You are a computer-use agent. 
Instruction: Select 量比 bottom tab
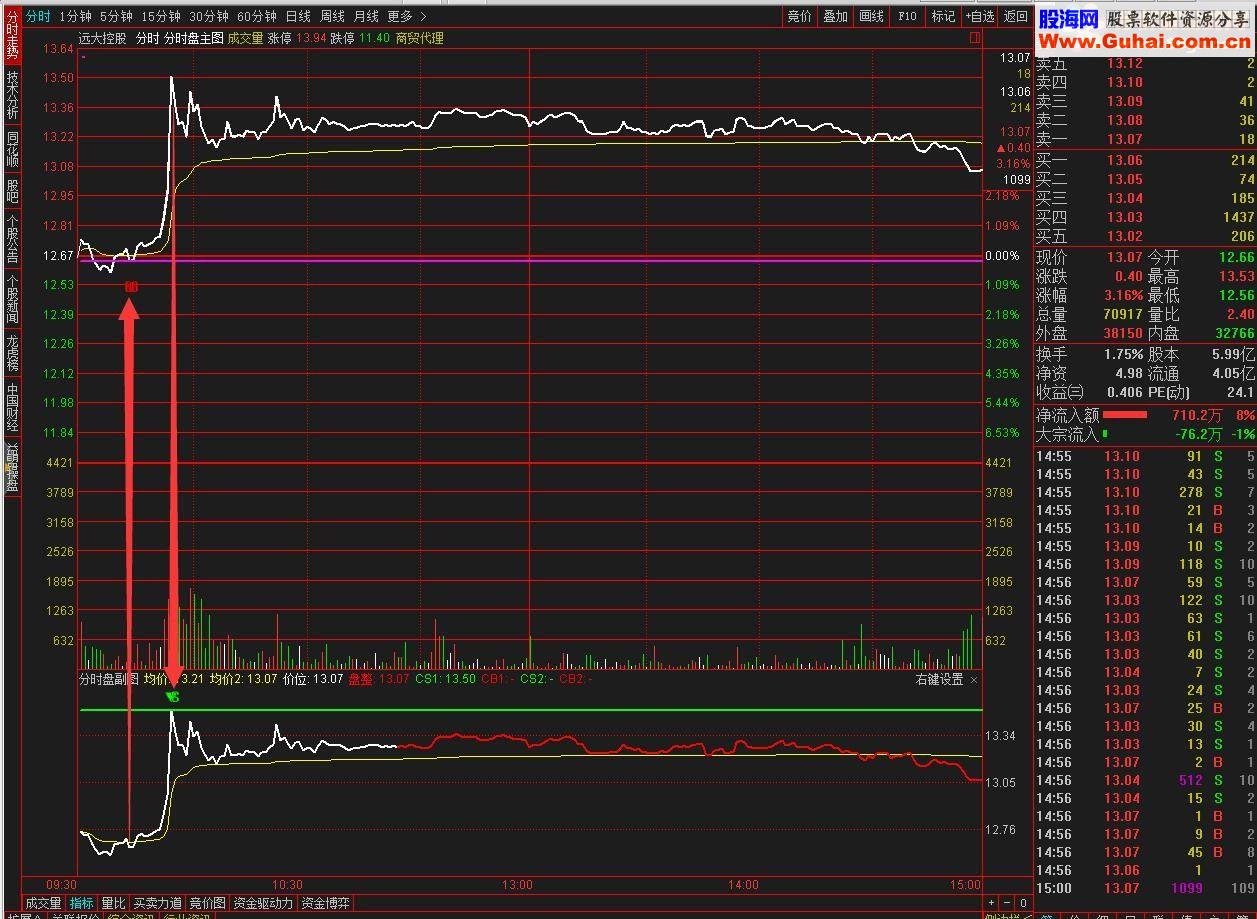point(114,903)
